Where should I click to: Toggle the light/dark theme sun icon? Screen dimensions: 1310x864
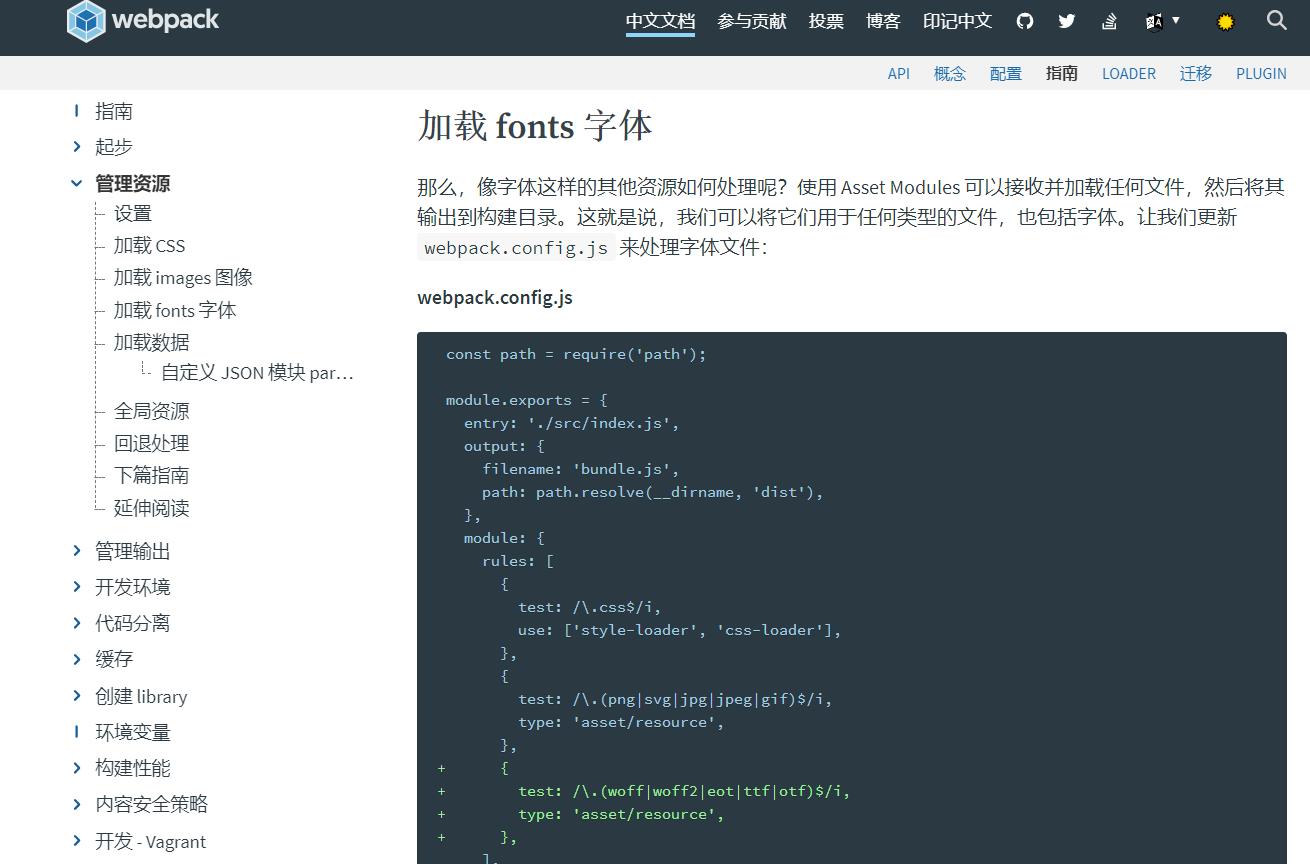pos(1225,21)
